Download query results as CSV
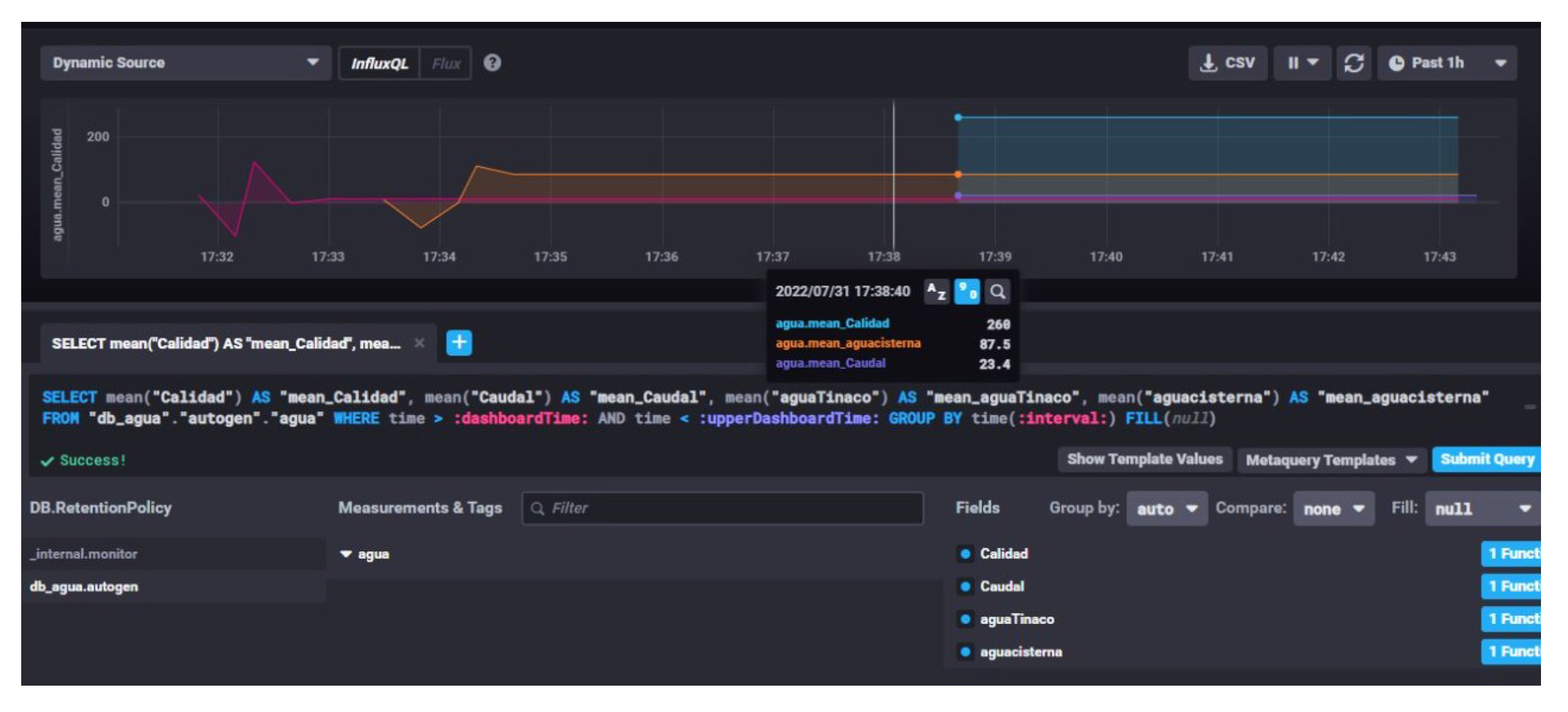This screenshot has height=712, width=1568. click(1227, 63)
